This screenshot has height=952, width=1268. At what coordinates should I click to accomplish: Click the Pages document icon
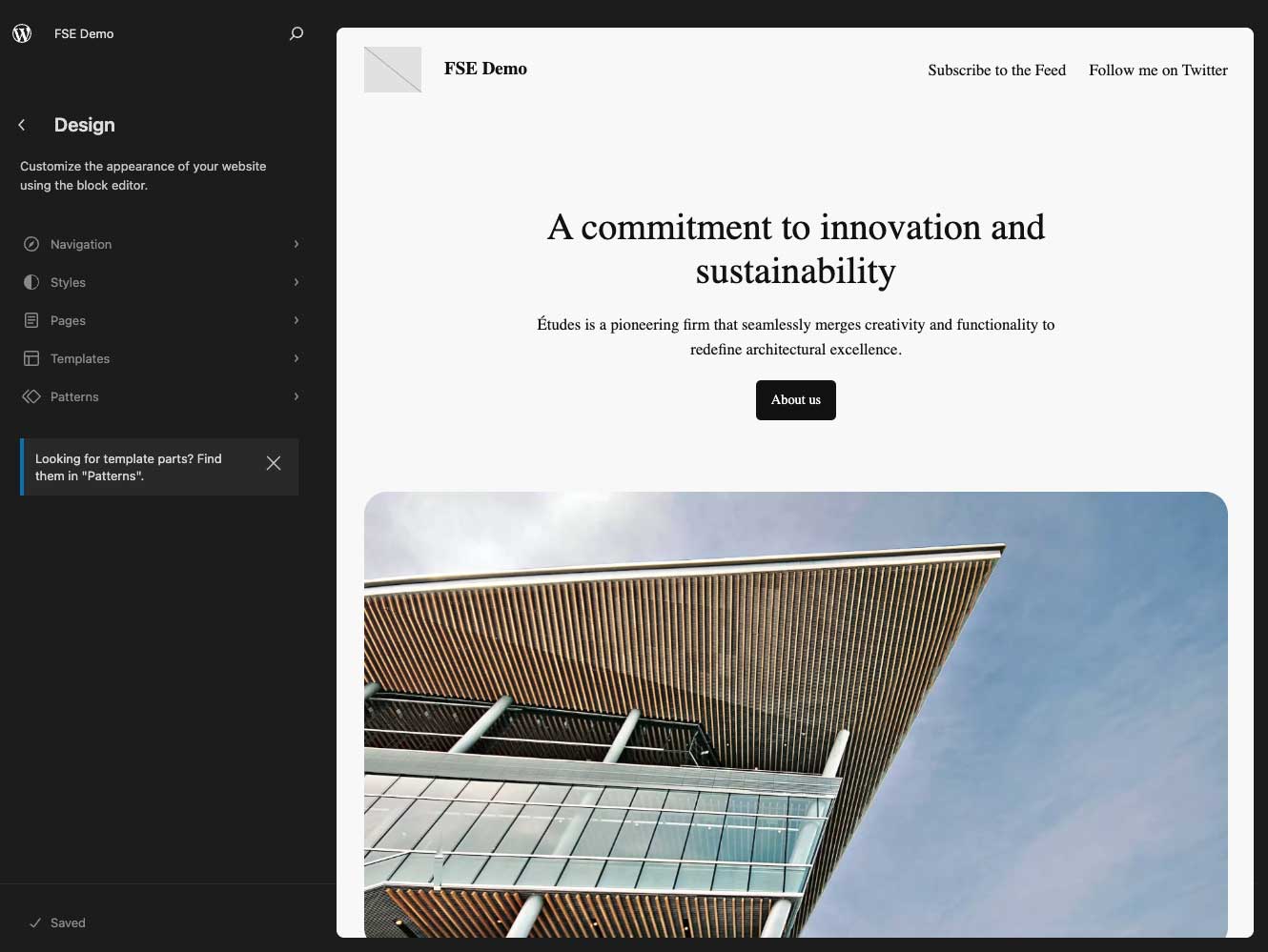31,320
